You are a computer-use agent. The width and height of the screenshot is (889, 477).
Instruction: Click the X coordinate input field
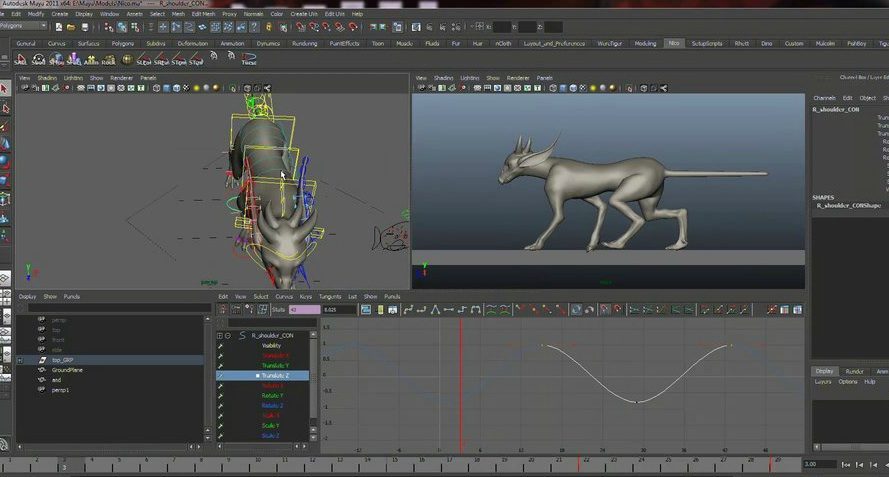[x=502, y=27]
